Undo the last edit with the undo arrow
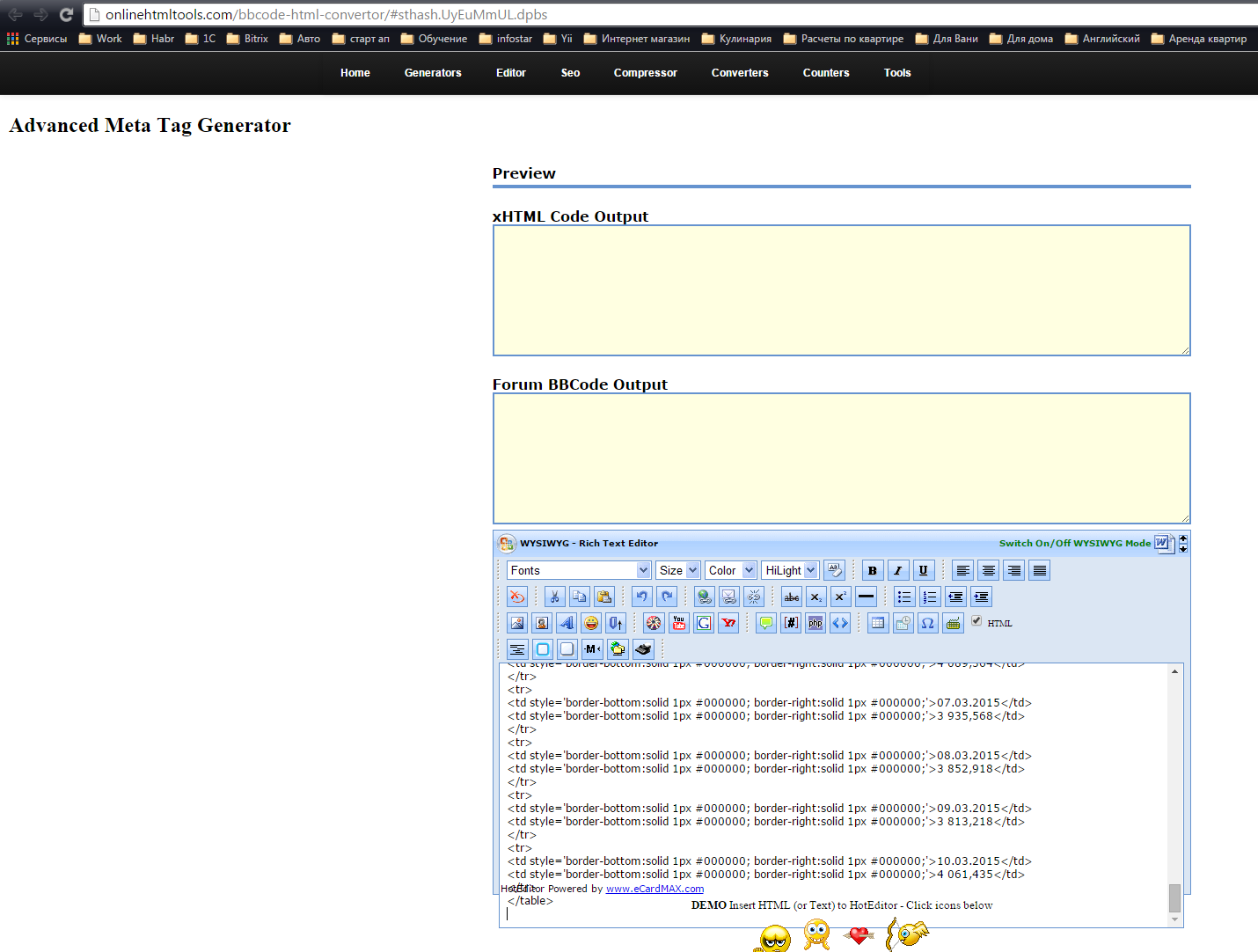 642,597
